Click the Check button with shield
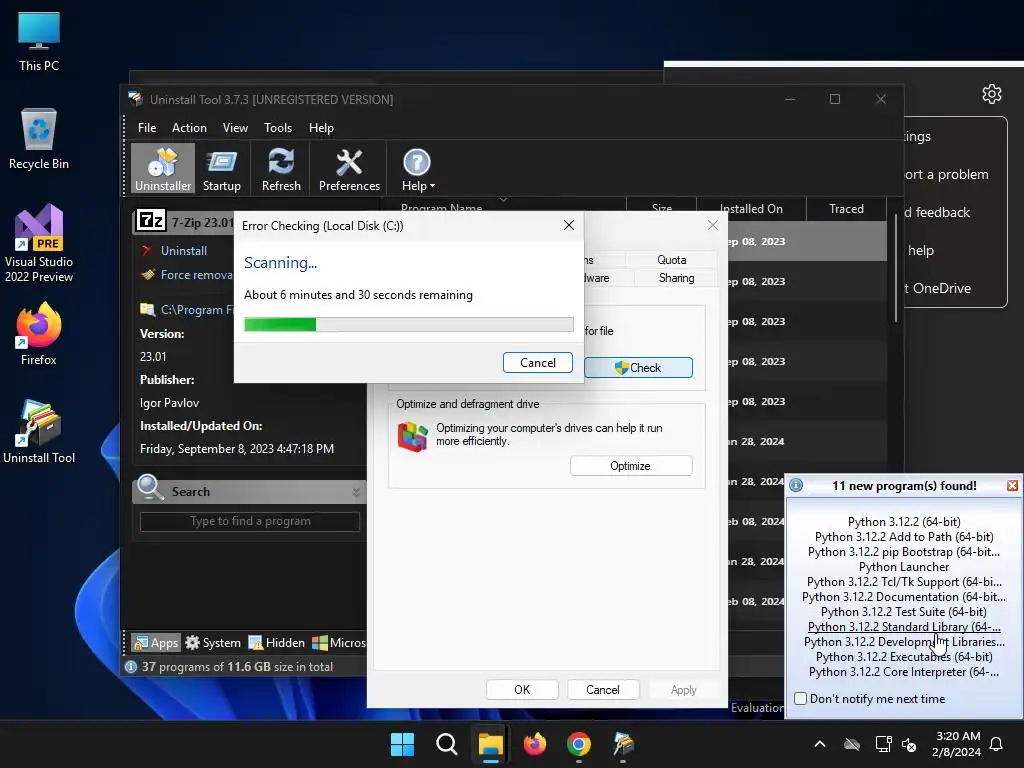The image size is (1024, 768). pos(638,368)
